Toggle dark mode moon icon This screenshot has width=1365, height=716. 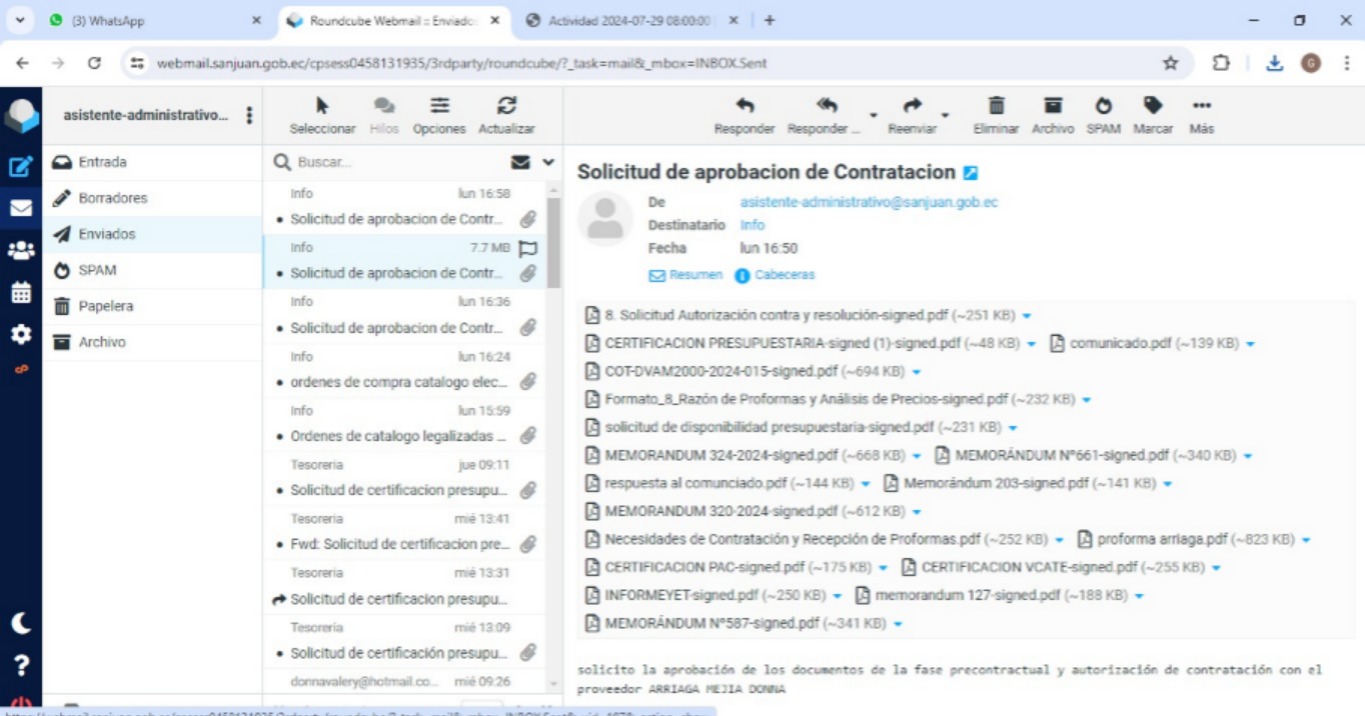click(20, 623)
